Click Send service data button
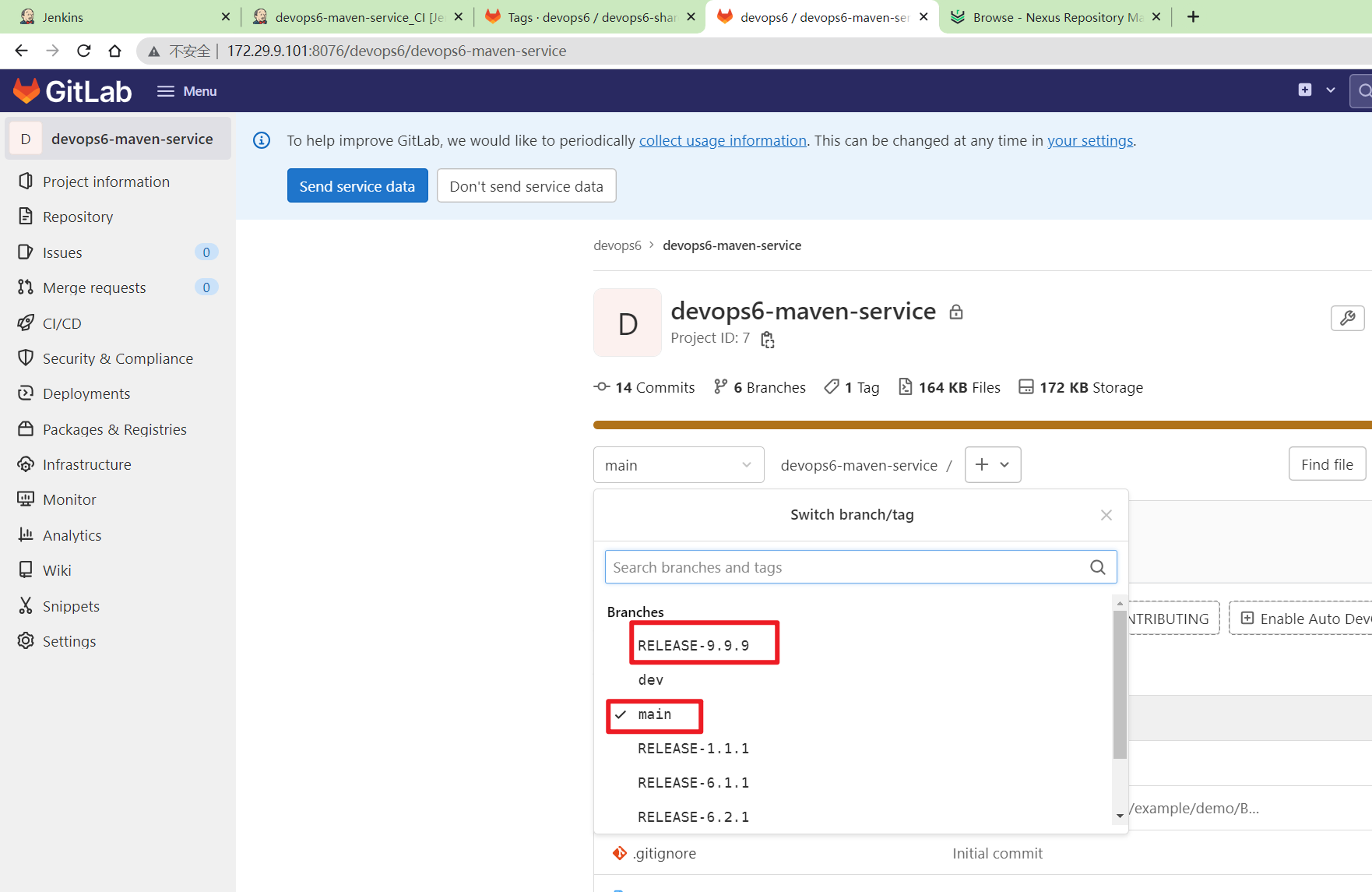The height and width of the screenshot is (892, 1372). (357, 186)
